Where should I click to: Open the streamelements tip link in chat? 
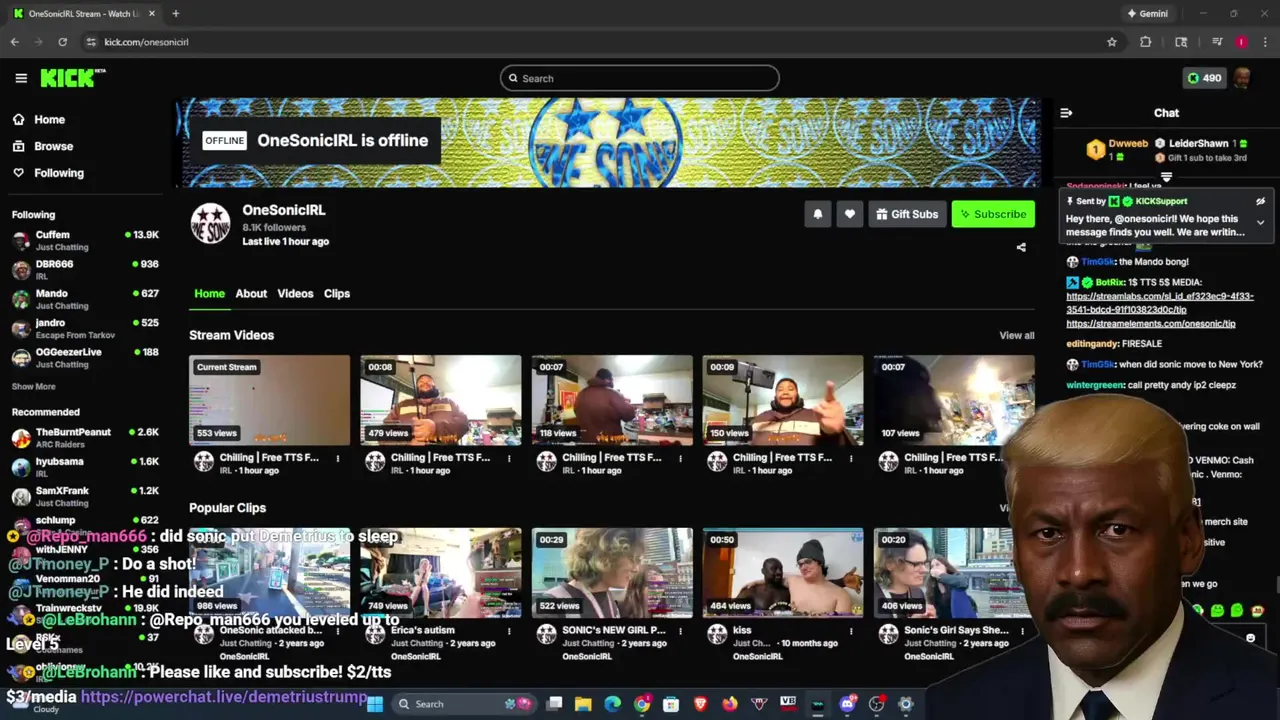(x=1151, y=324)
